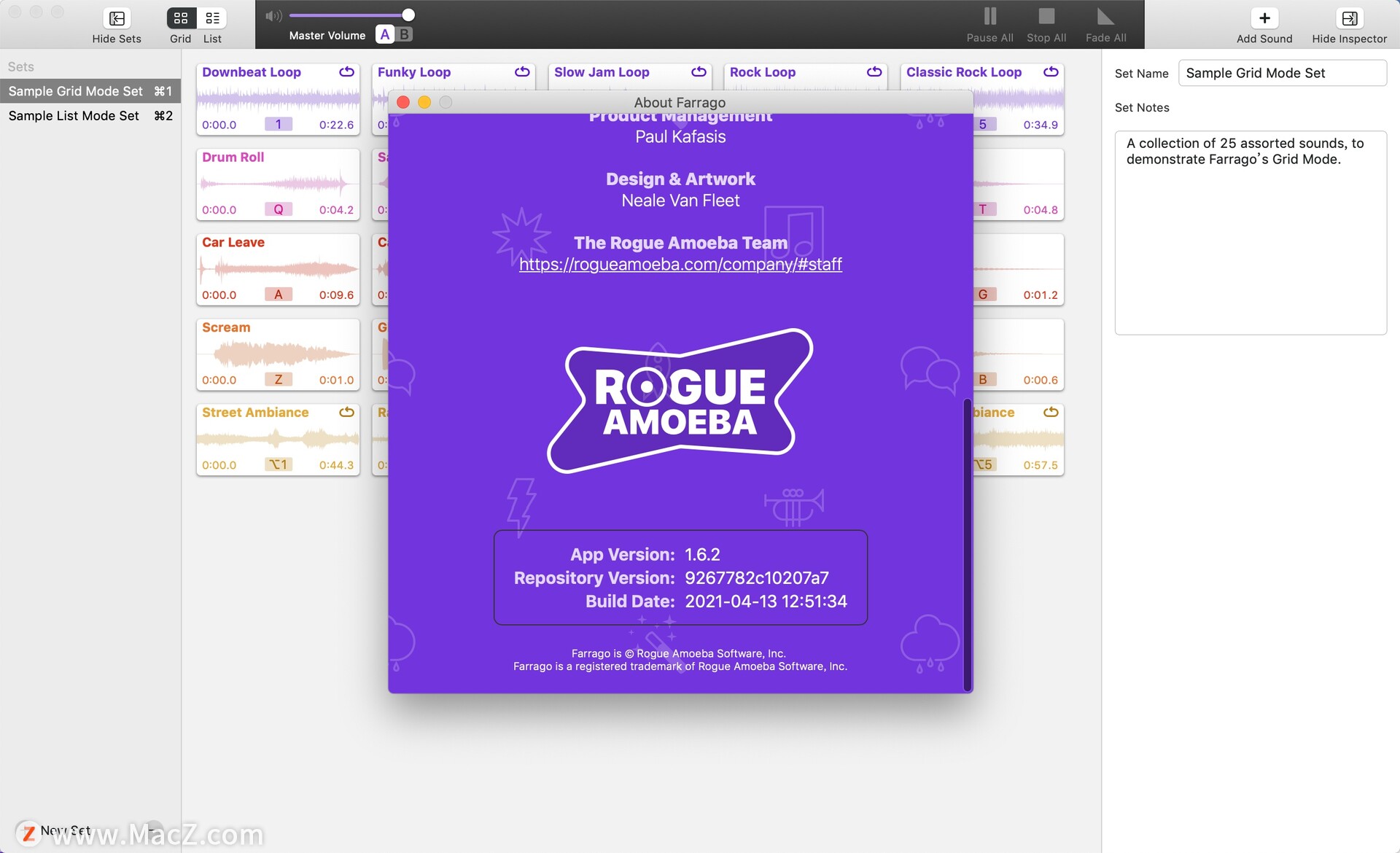Close the About Farrago window
The height and width of the screenshot is (853, 1400).
click(403, 102)
